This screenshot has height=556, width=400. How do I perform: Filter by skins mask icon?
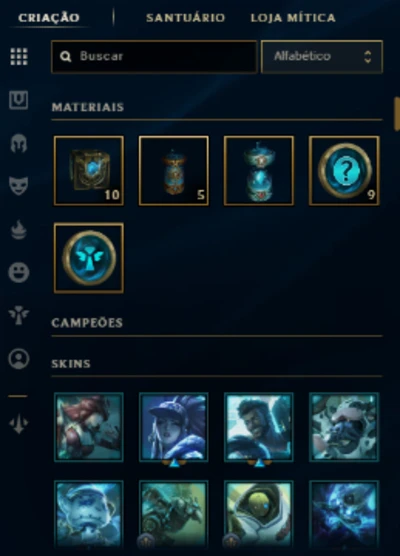click(x=19, y=186)
